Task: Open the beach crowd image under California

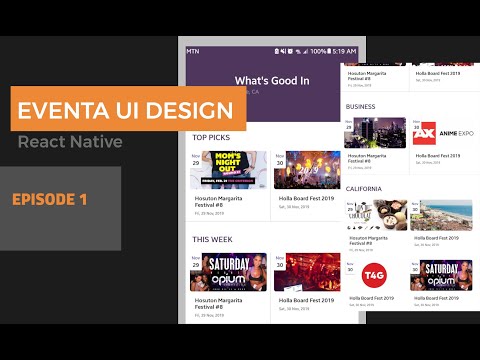Action: 441,215
